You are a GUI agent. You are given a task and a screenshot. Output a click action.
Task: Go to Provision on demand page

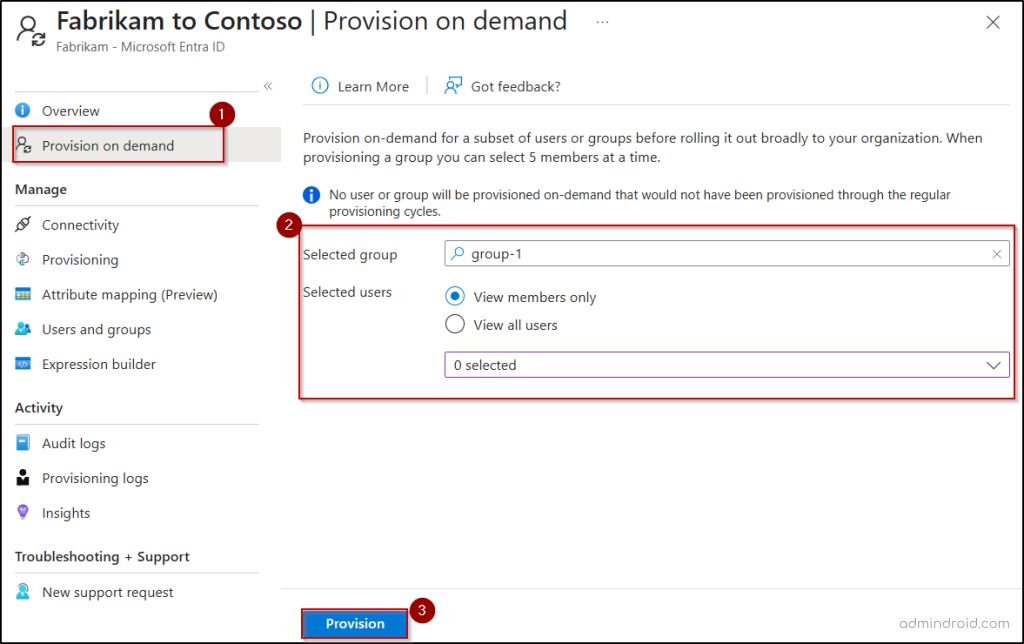click(103, 145)
